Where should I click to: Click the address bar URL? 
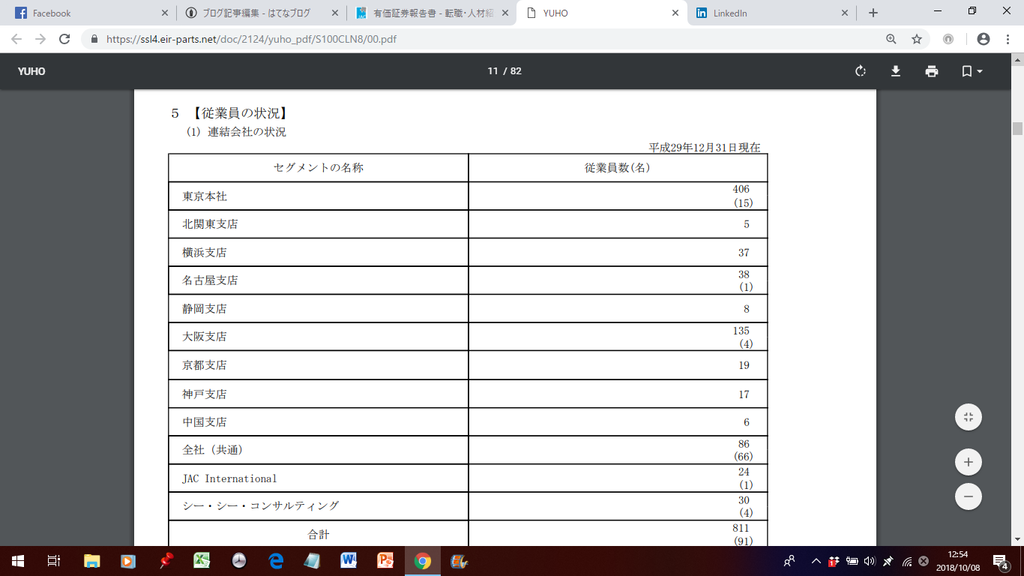coord(251,39)
